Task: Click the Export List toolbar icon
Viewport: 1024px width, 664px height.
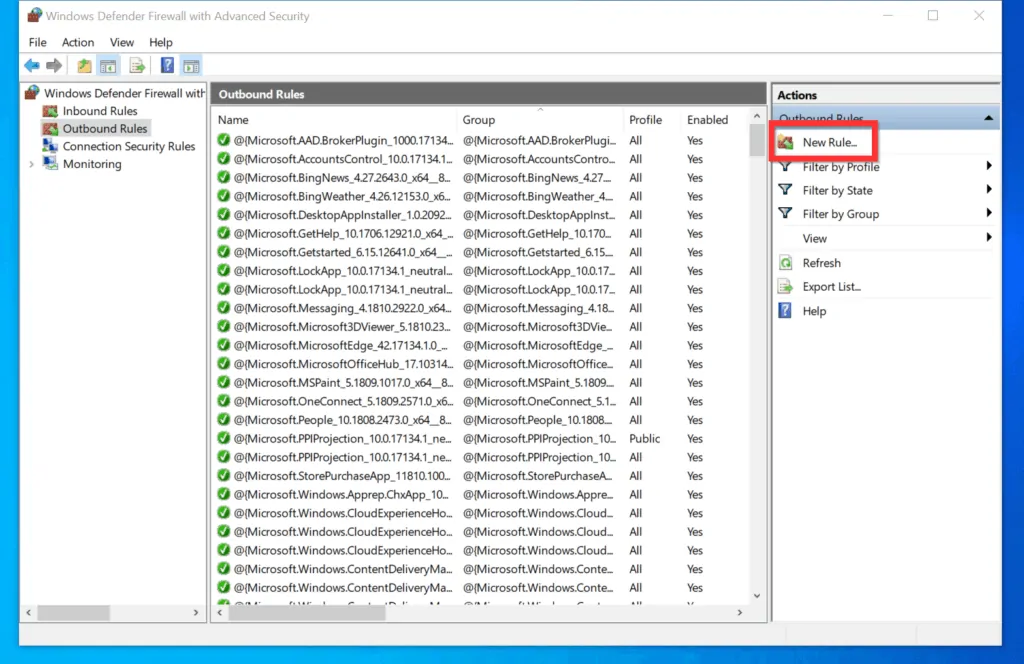Action: [137, 65]
